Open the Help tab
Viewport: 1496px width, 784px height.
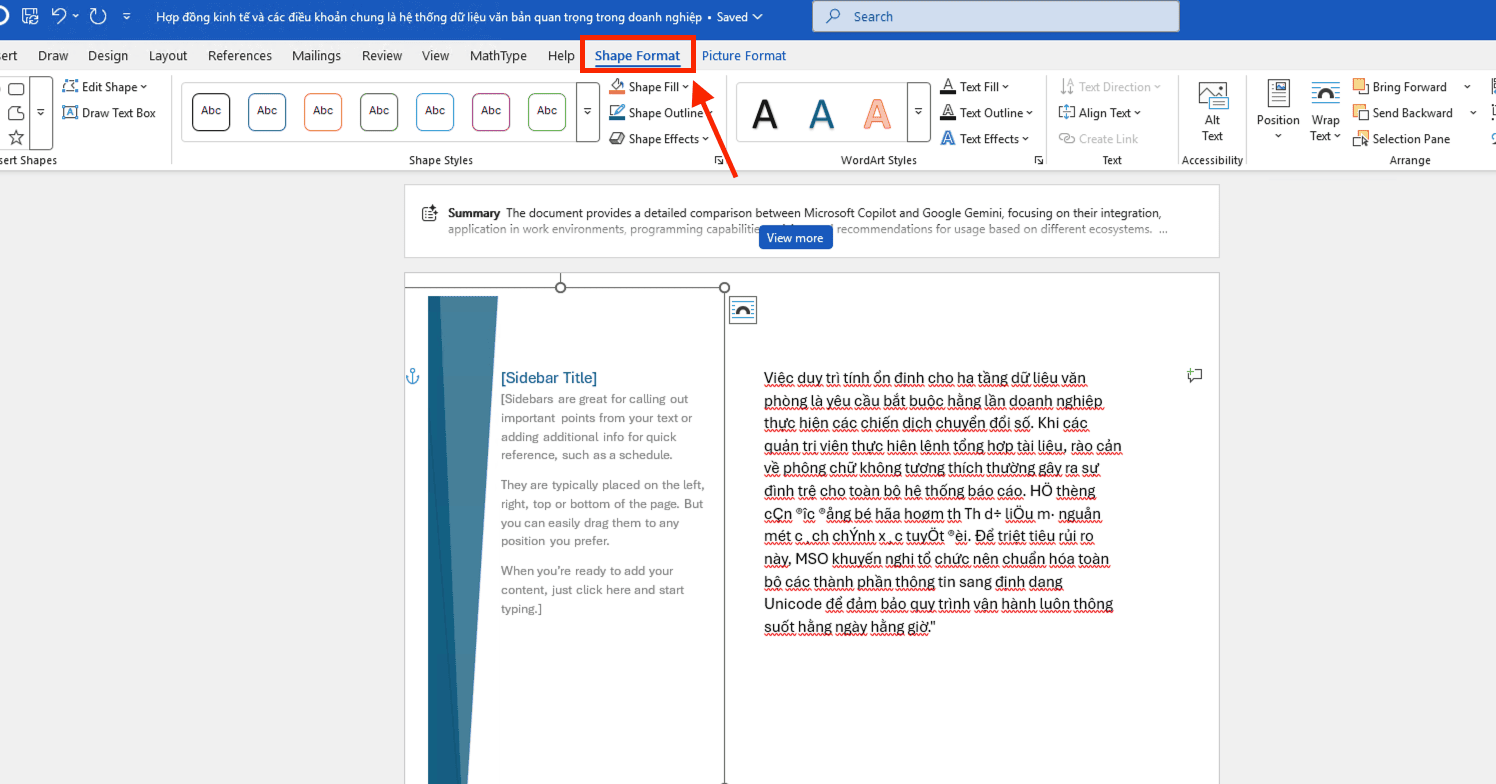coord(561,56)
